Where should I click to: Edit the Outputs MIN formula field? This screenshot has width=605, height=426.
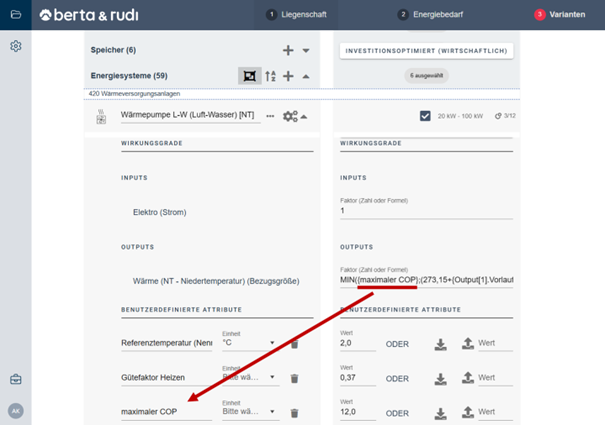click(x=426, y=280)
